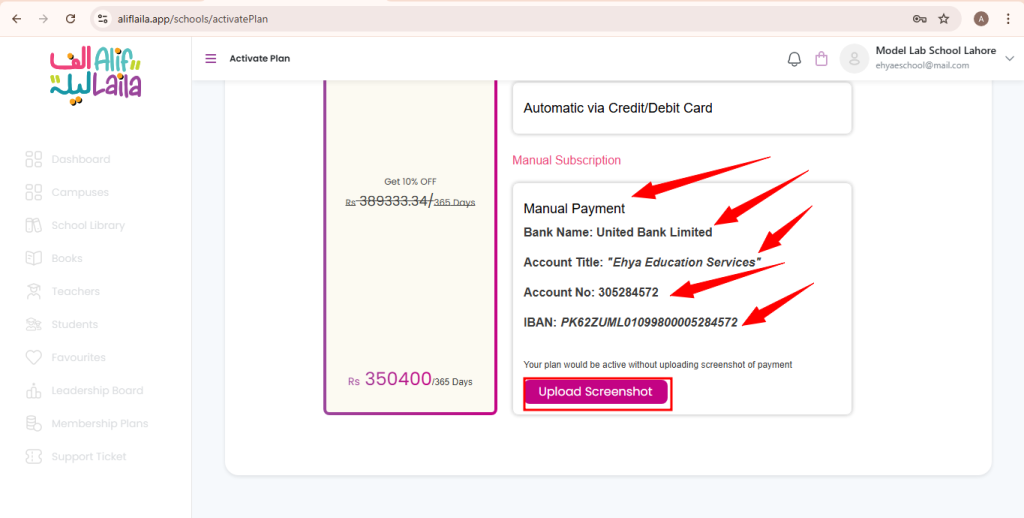Screen dimensions: 1024x518
Task: Click the Alif Laila logo
Action: point(95,76)
